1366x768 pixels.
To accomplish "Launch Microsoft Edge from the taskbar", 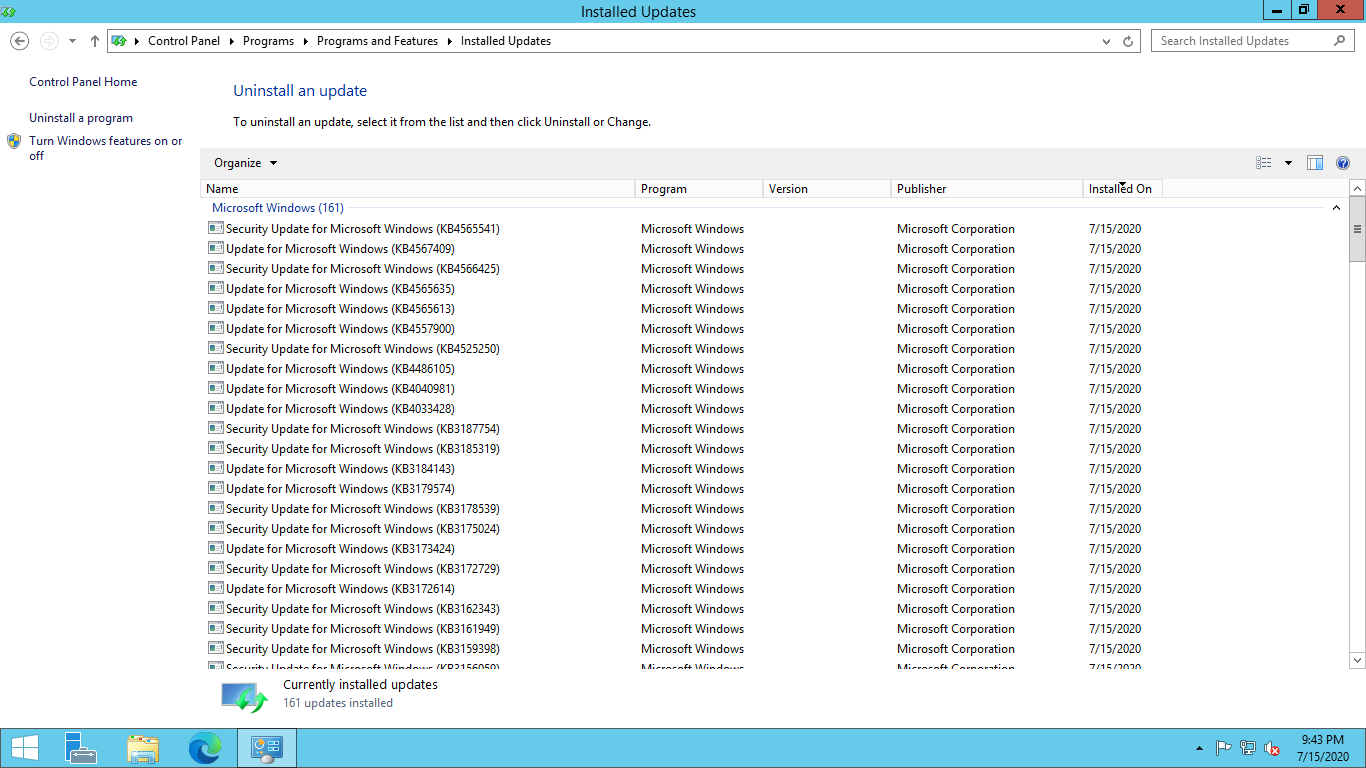I will click(205, 748).
